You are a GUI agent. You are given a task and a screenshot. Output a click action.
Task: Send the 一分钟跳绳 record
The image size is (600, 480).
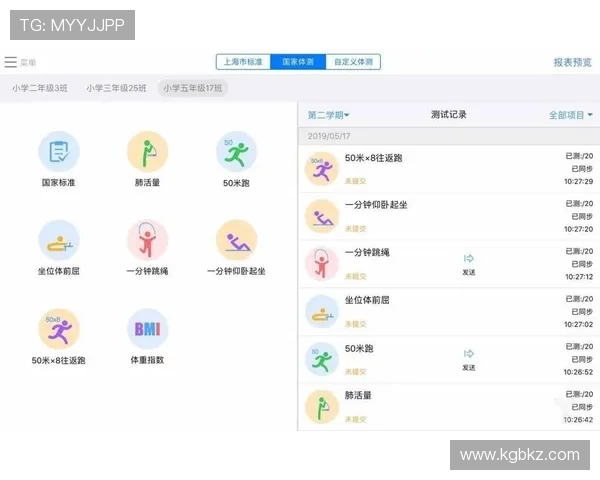(x=469, y=264)
